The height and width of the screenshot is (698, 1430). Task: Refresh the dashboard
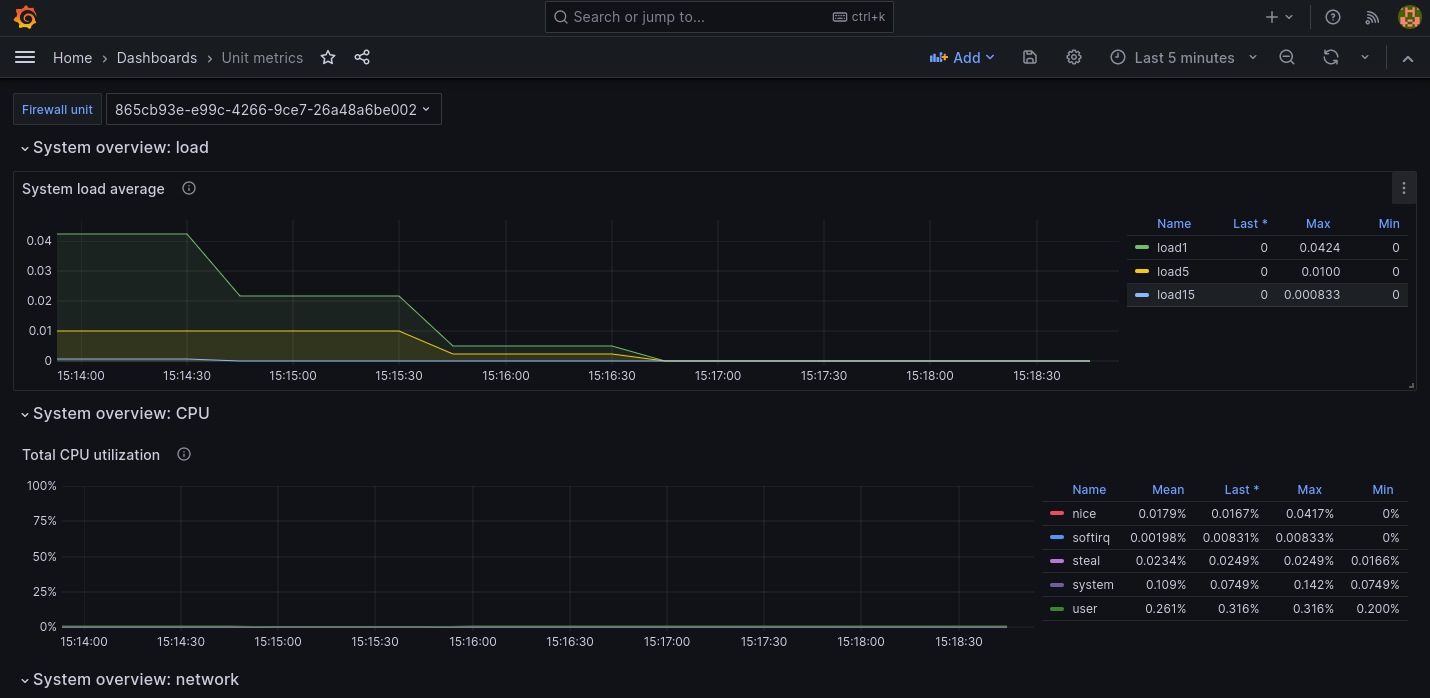click(x=1330, y=58)
